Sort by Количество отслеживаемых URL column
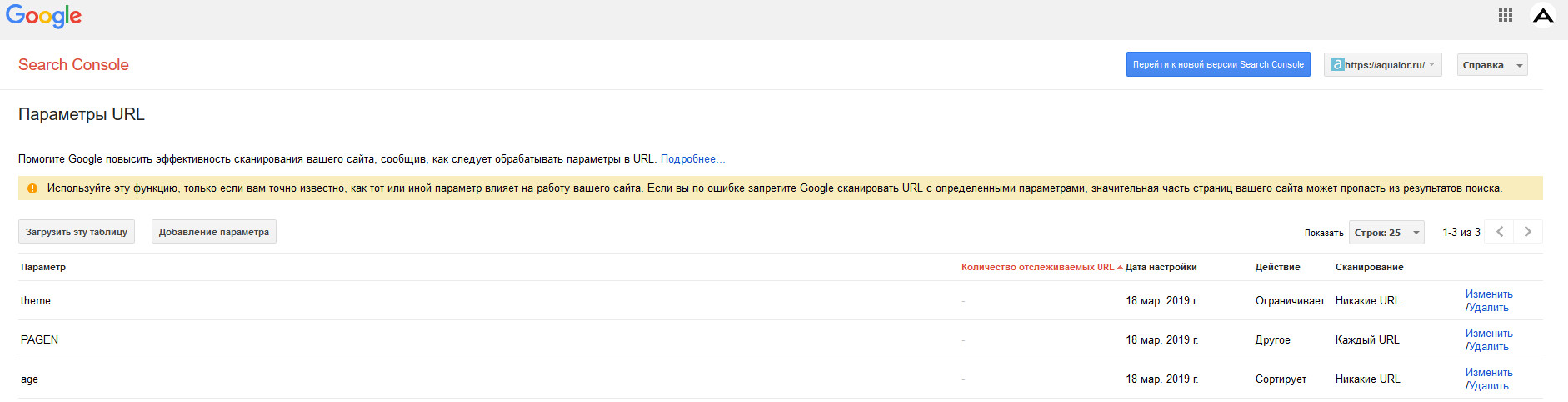 (x=1037, y=267)
